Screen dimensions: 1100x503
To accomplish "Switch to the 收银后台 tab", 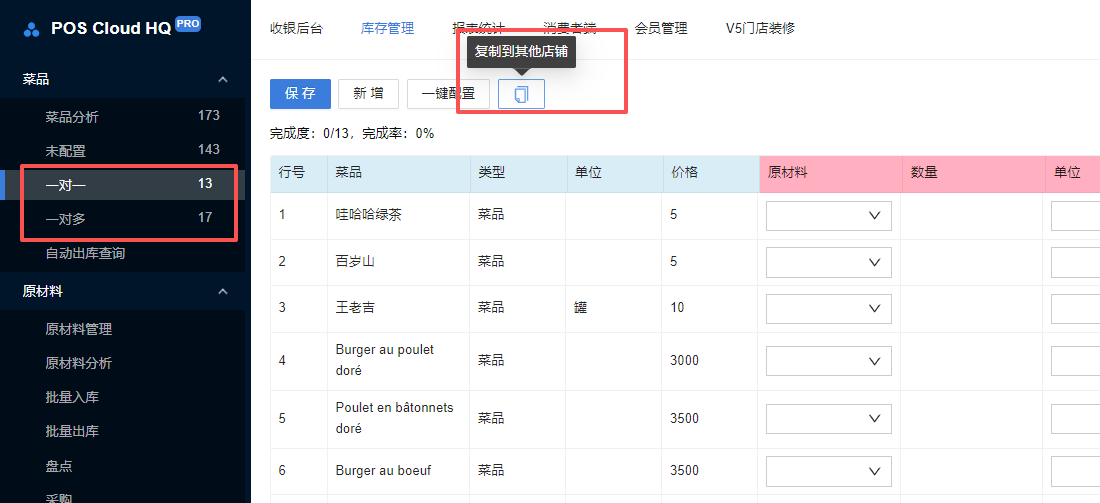I will coord(296,29).
